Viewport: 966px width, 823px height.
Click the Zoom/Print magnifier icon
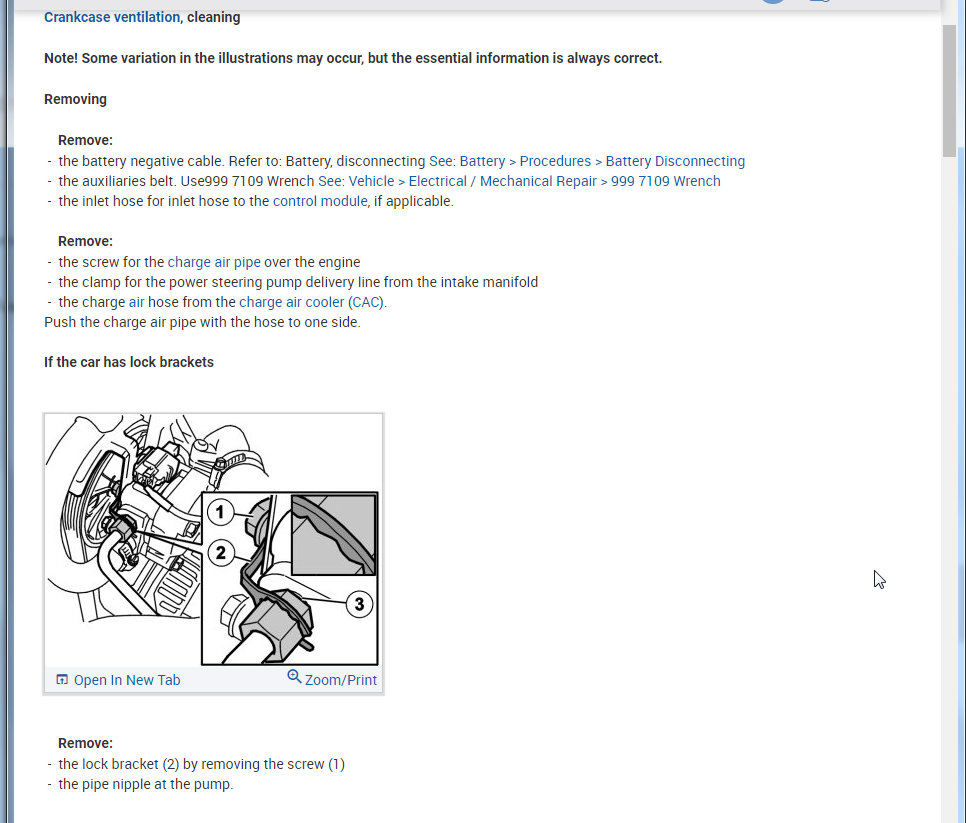point(294,676)
